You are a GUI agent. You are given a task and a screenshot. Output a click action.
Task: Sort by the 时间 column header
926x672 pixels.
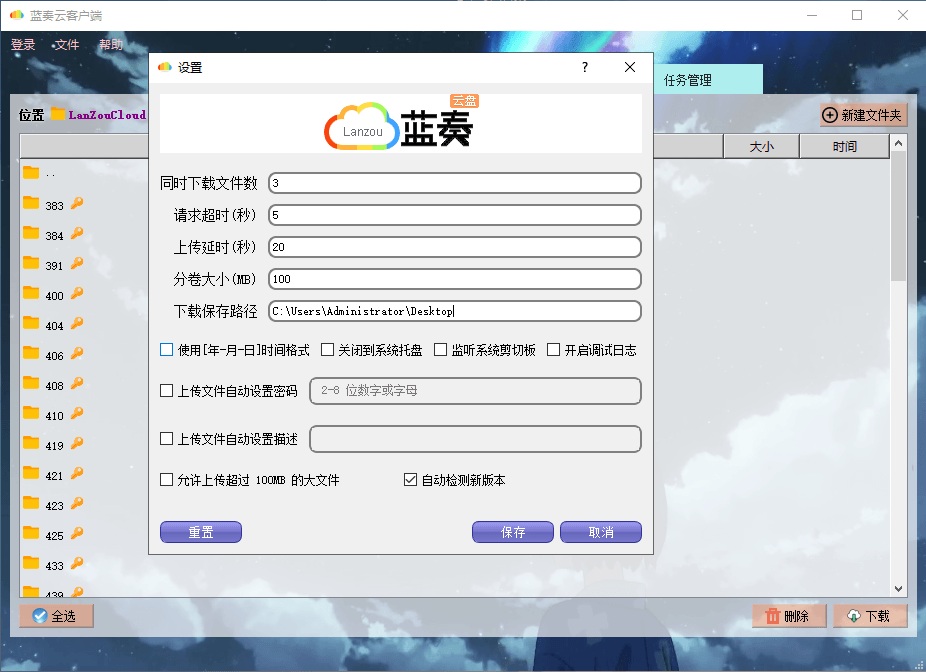[x=845, y=146]
